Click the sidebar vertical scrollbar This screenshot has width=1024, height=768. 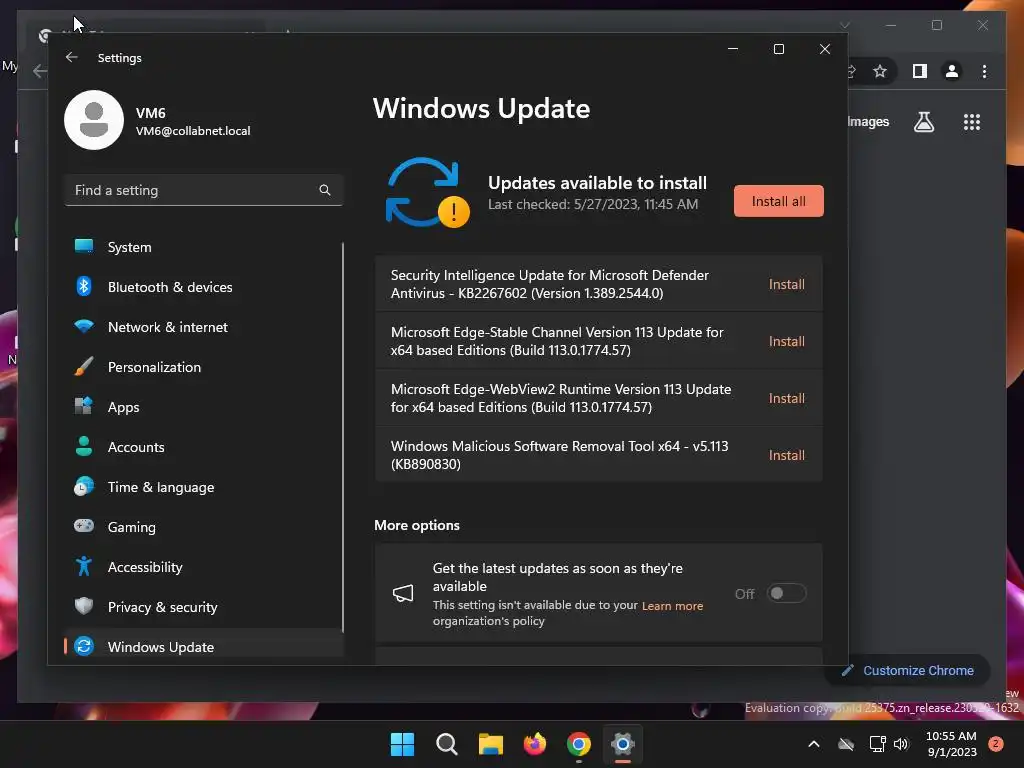tap(343, 438)
